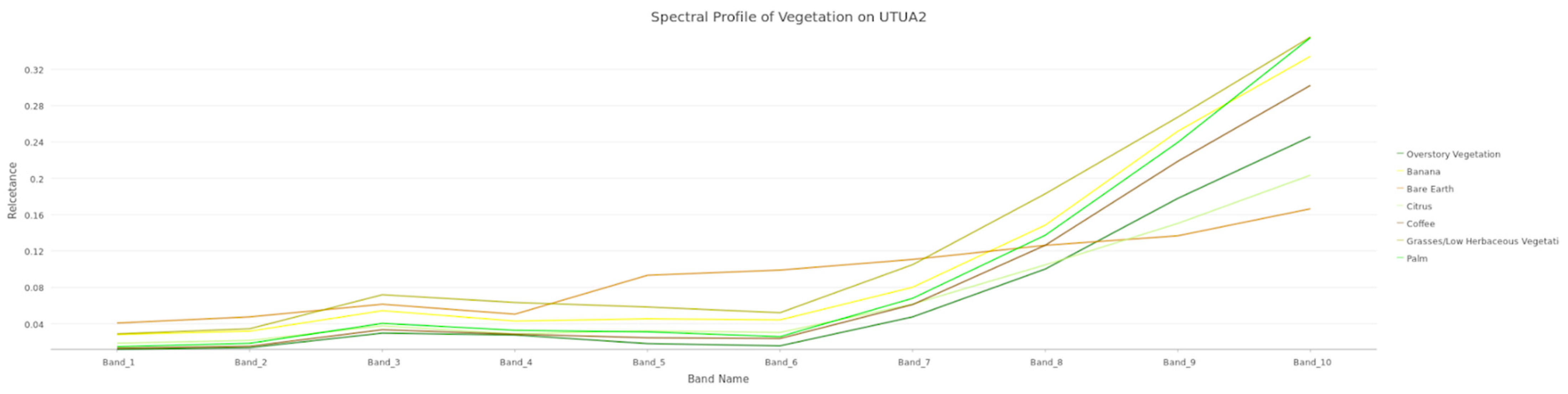Click the Band_1 axis label
The image size is (1568, 394).
118,362
